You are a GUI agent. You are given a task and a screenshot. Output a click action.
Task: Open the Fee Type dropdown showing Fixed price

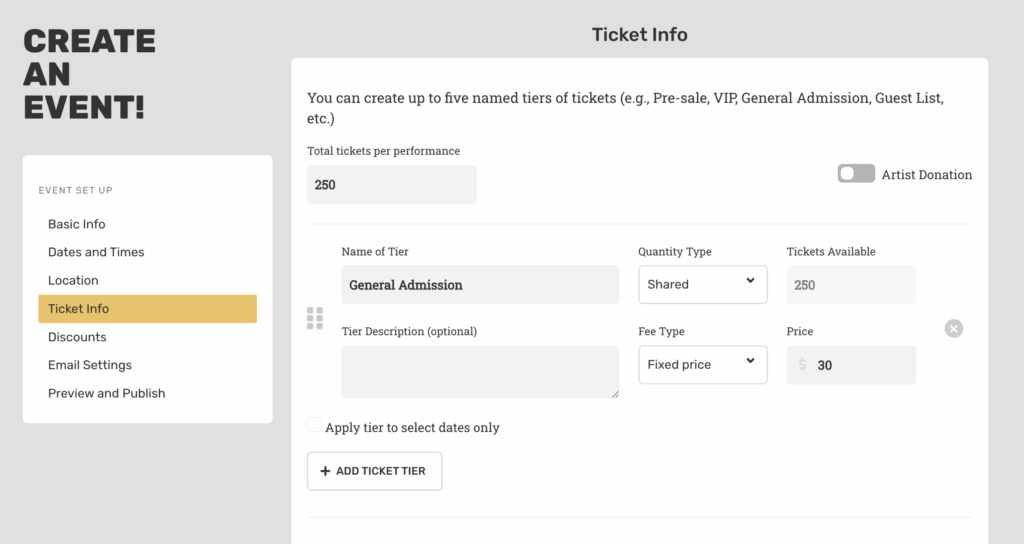tap(703, 364)
